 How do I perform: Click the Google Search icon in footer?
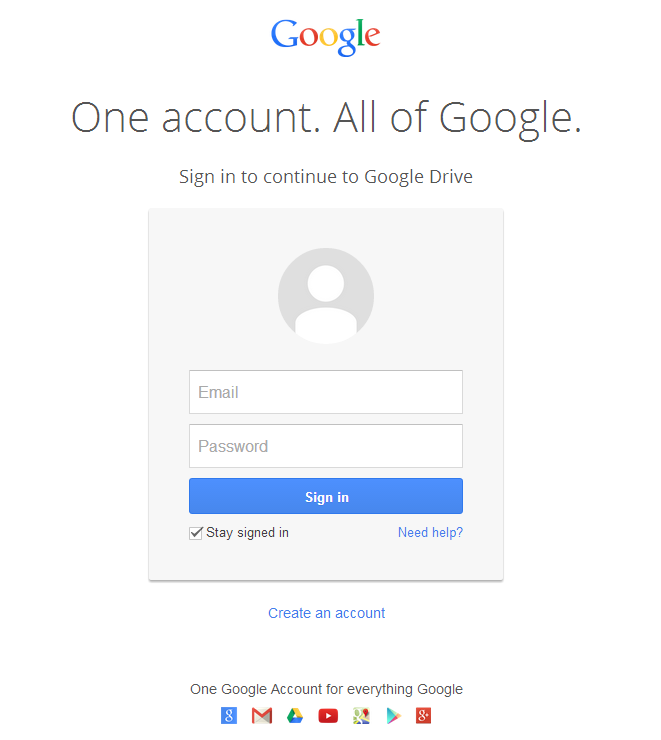pyautogui.click(x=229, y=715)
